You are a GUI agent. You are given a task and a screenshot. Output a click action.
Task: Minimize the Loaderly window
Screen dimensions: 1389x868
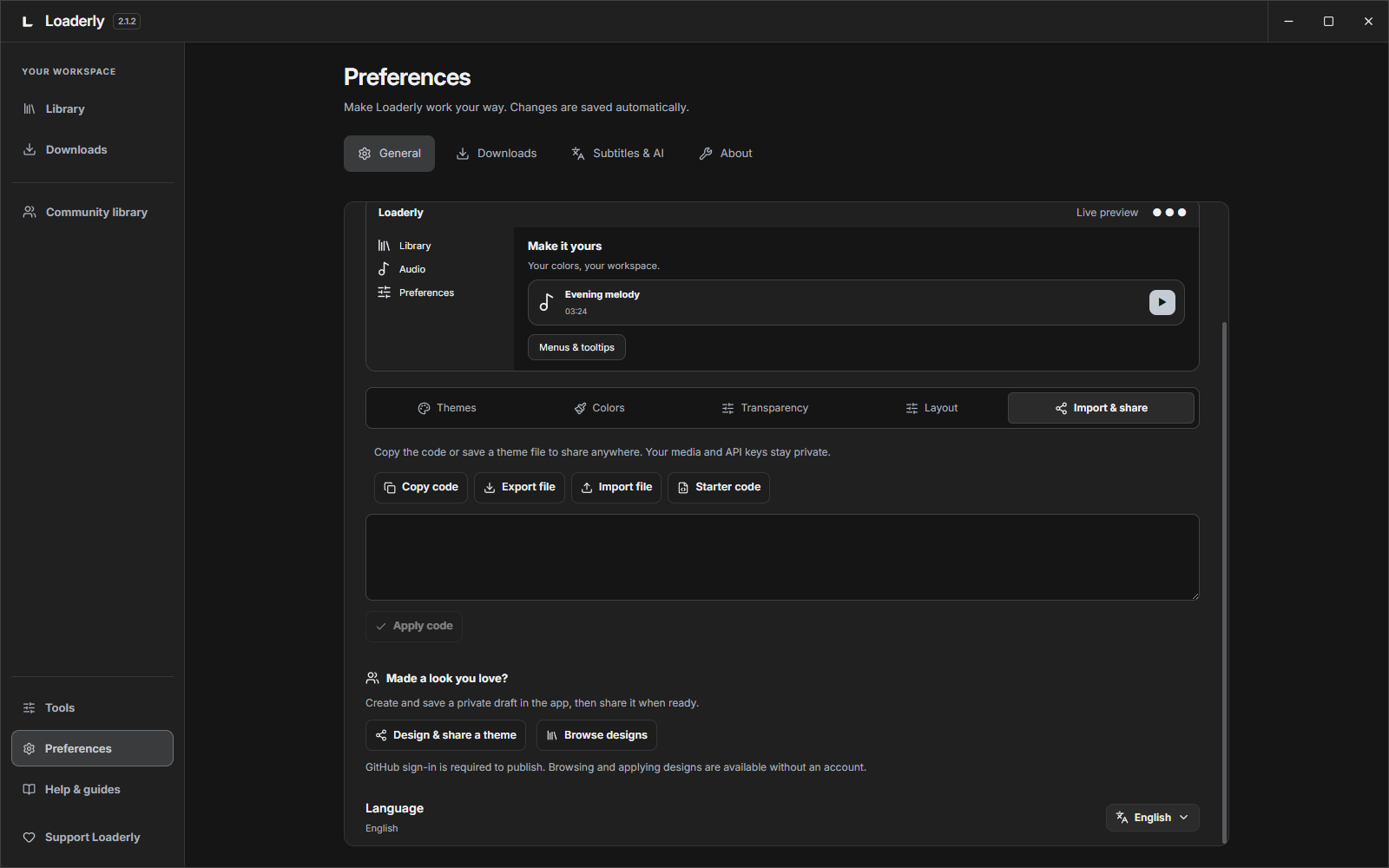[x=1288, y=22]
